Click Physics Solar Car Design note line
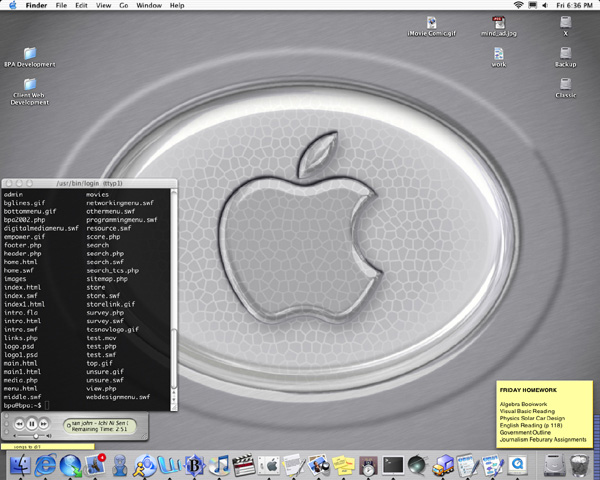Image resolution: width=600 pixels, height=480 pixels. [x=532, y=418]
